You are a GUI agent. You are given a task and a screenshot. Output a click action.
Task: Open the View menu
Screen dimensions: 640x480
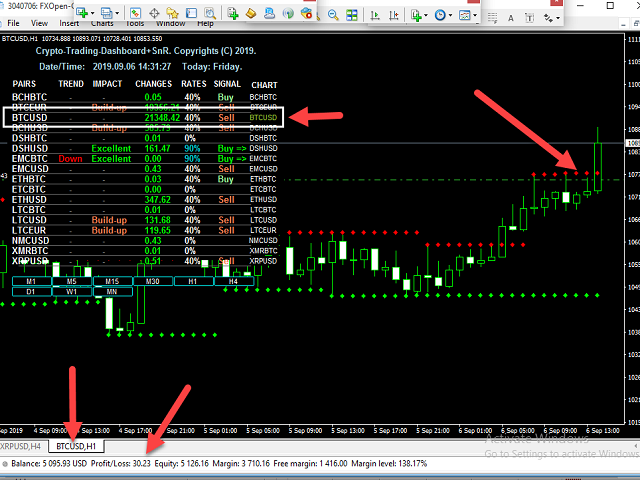40,23
